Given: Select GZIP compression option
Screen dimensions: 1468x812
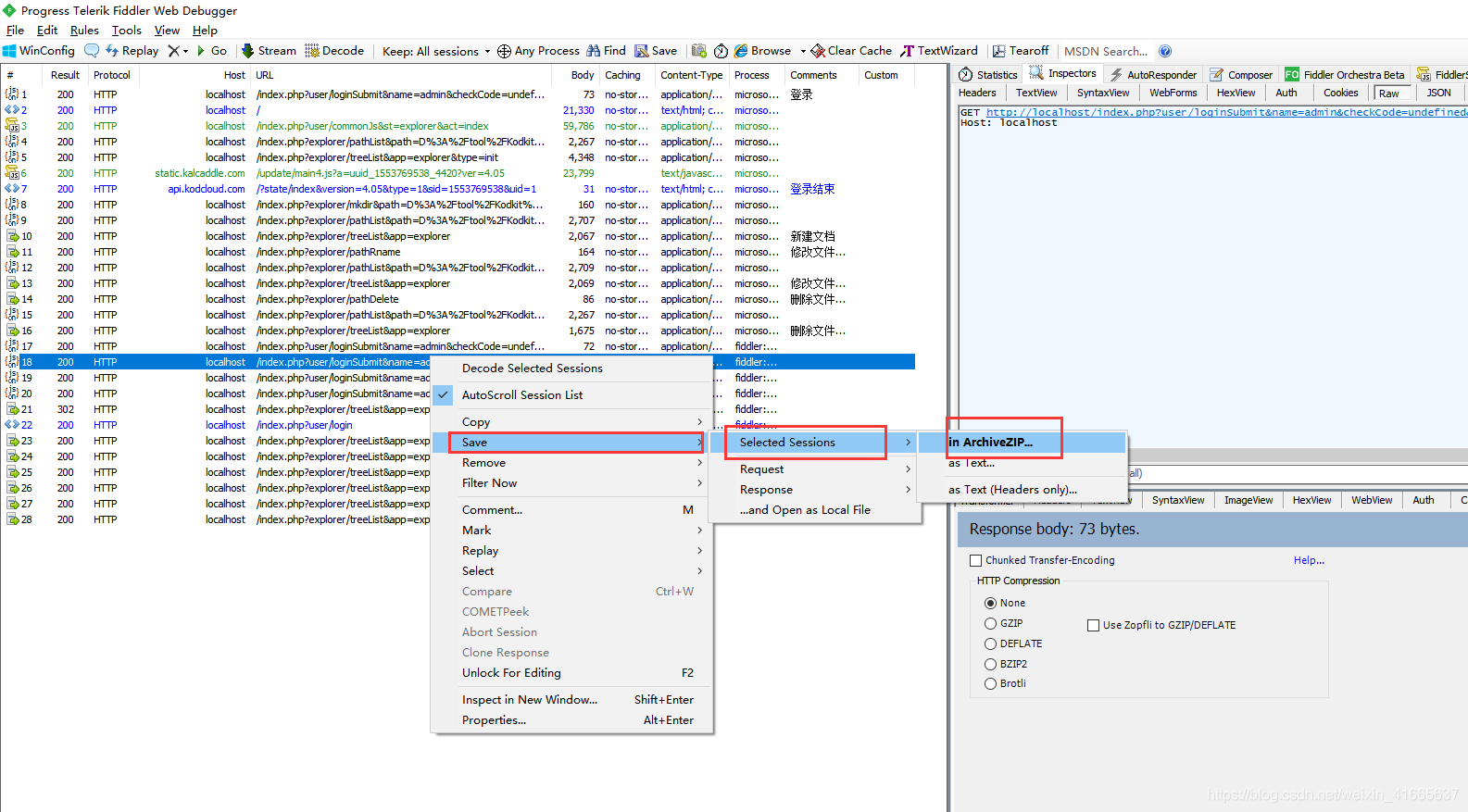Looking at the screenshot, I should coord(990,623).
